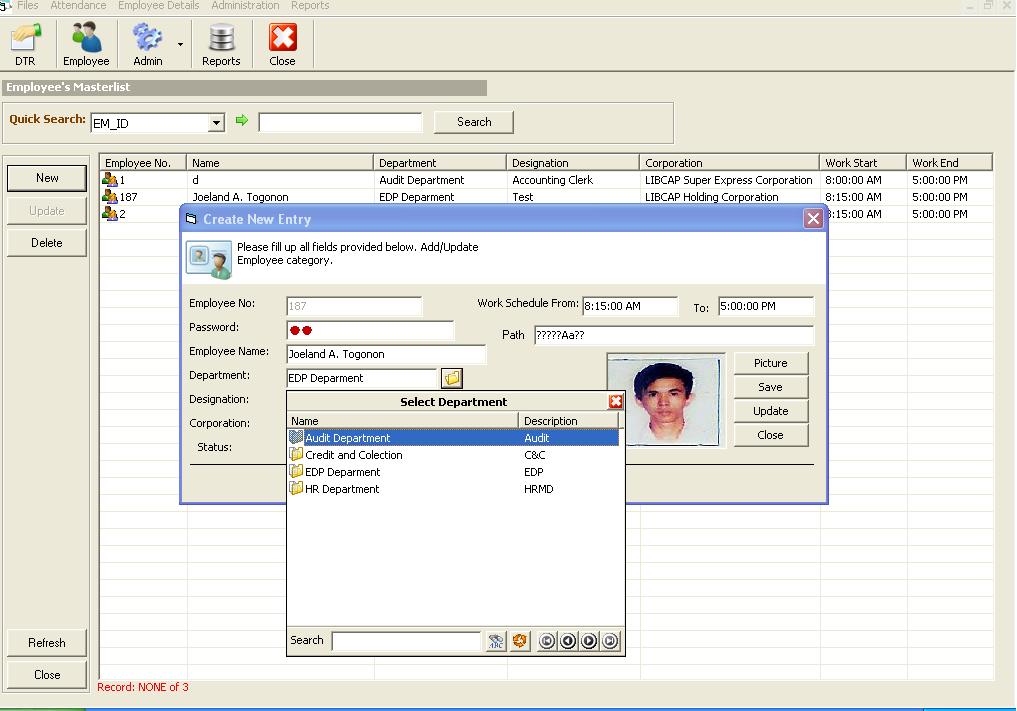Go to the last record navigation button

pos(610,641)
